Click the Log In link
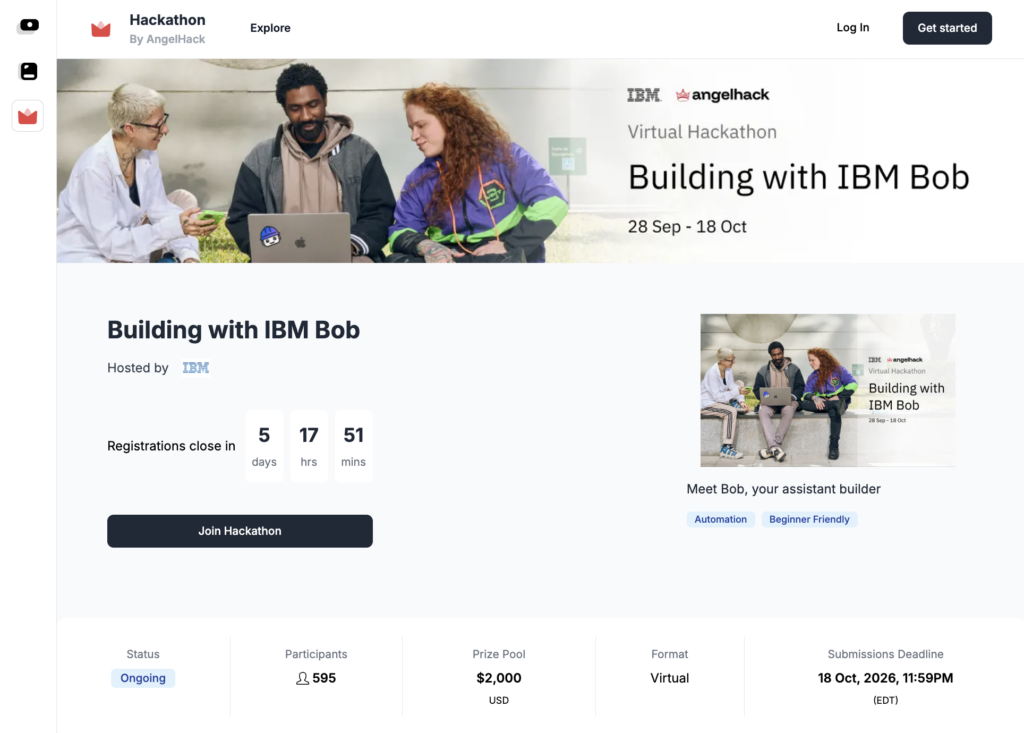The width and height of the screenshot is (1024, 733). coord(853,27)
